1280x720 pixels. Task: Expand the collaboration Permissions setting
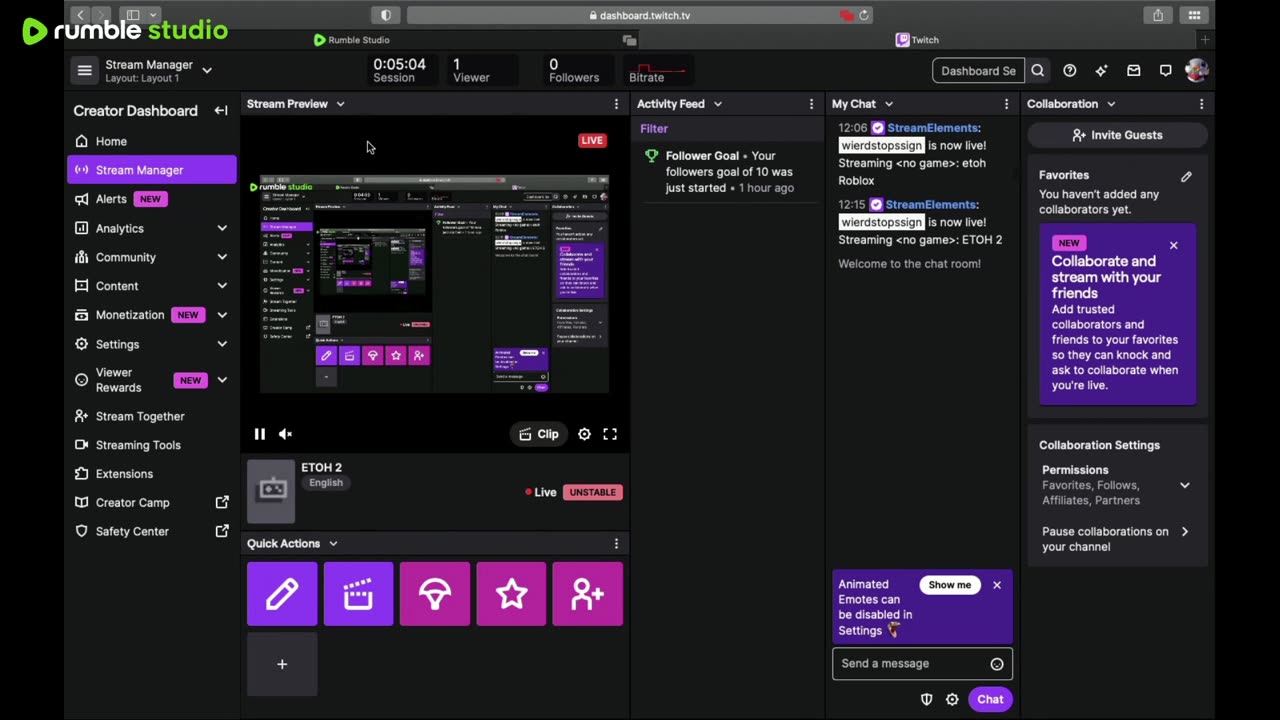point(1185,485)
